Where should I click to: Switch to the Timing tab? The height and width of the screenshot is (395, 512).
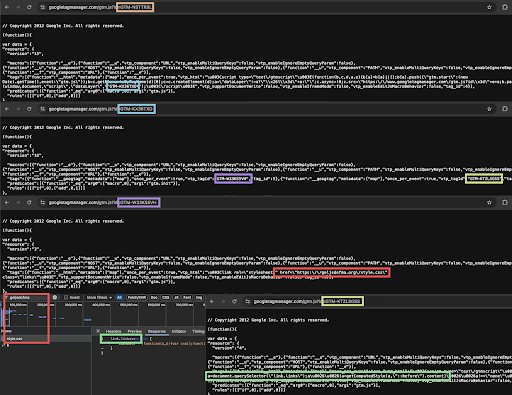(x=198, y=331)
